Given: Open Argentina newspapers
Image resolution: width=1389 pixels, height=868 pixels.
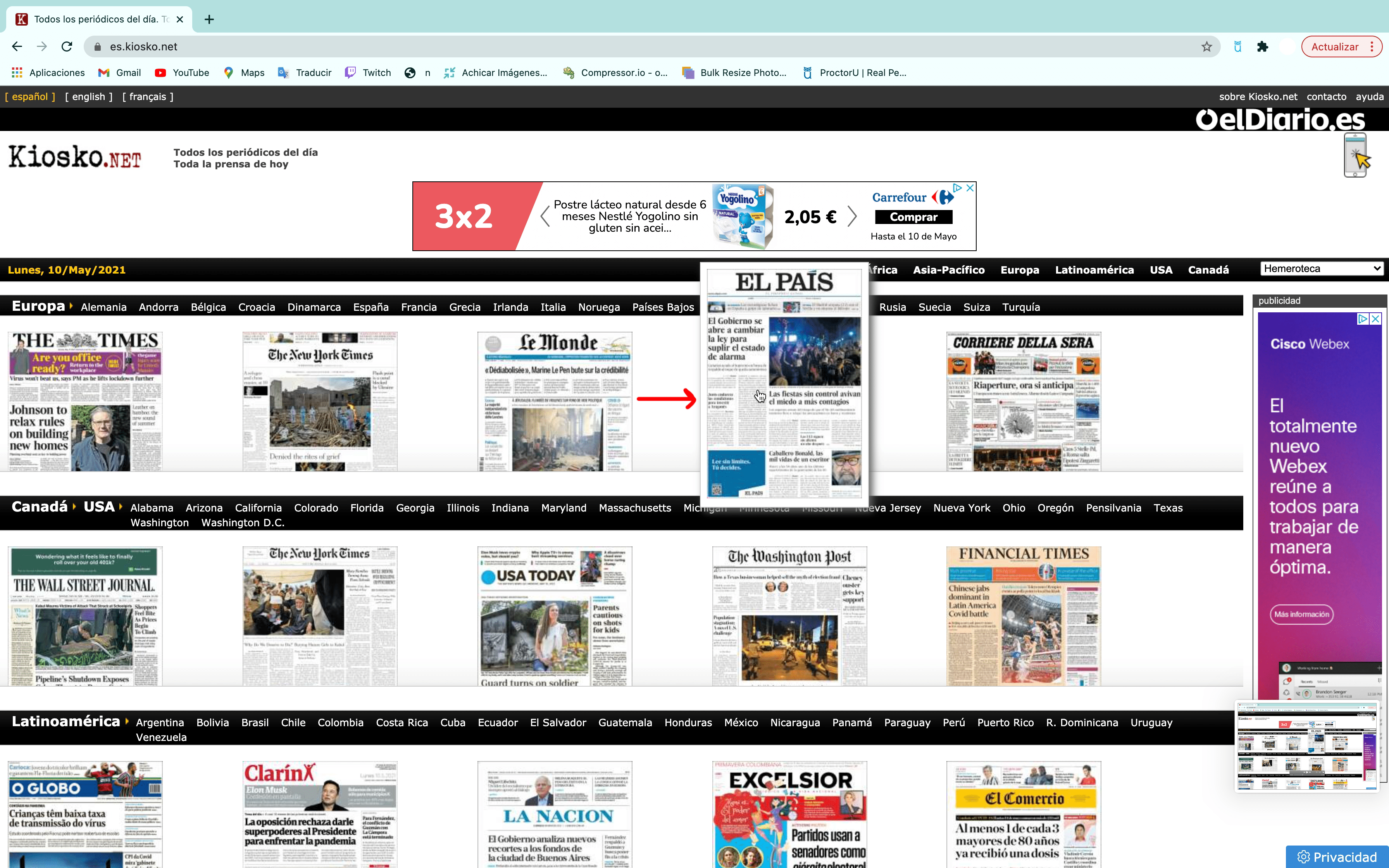Looking at the screenshot, I should click(x=160, y=722).
